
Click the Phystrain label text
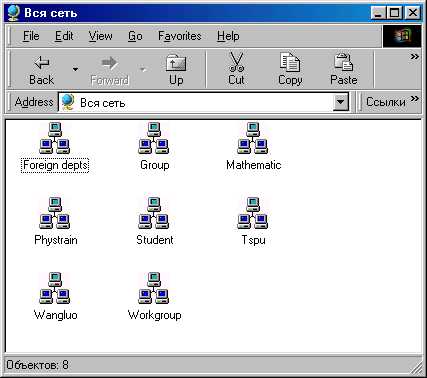point(56,240)
